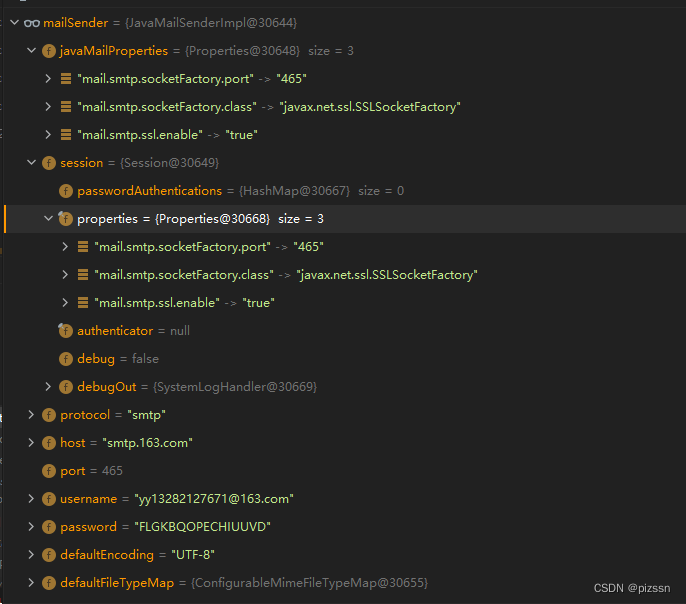Expand the first socketFactory.port entry under javaMailProperties
The width and height of the screenshot is (686, 604).
[48, 79]
